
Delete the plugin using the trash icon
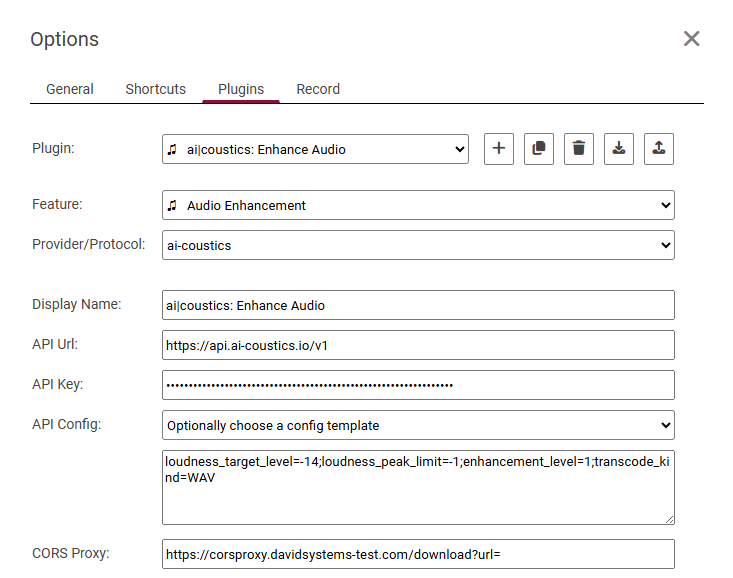[579, 149]
